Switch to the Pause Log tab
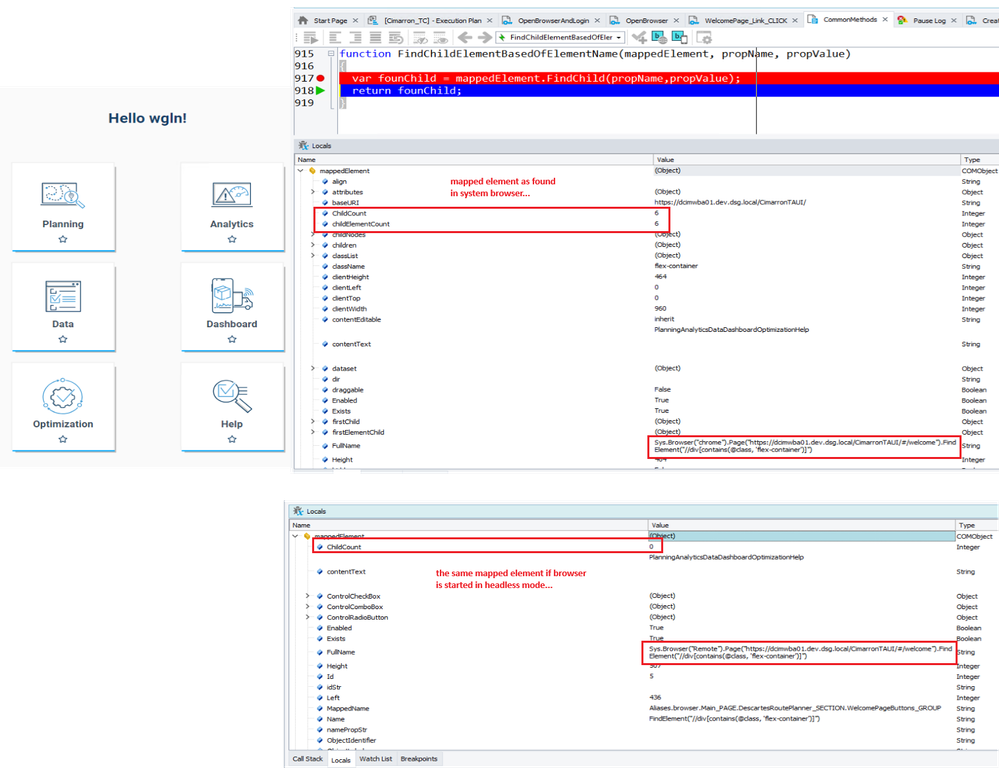This screenshot has height=779, width=999. tap(929, 20)
